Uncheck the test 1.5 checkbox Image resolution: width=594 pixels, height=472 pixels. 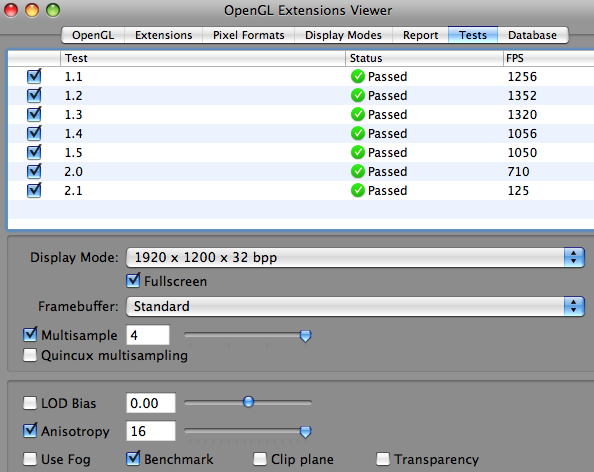click(34, 152)
